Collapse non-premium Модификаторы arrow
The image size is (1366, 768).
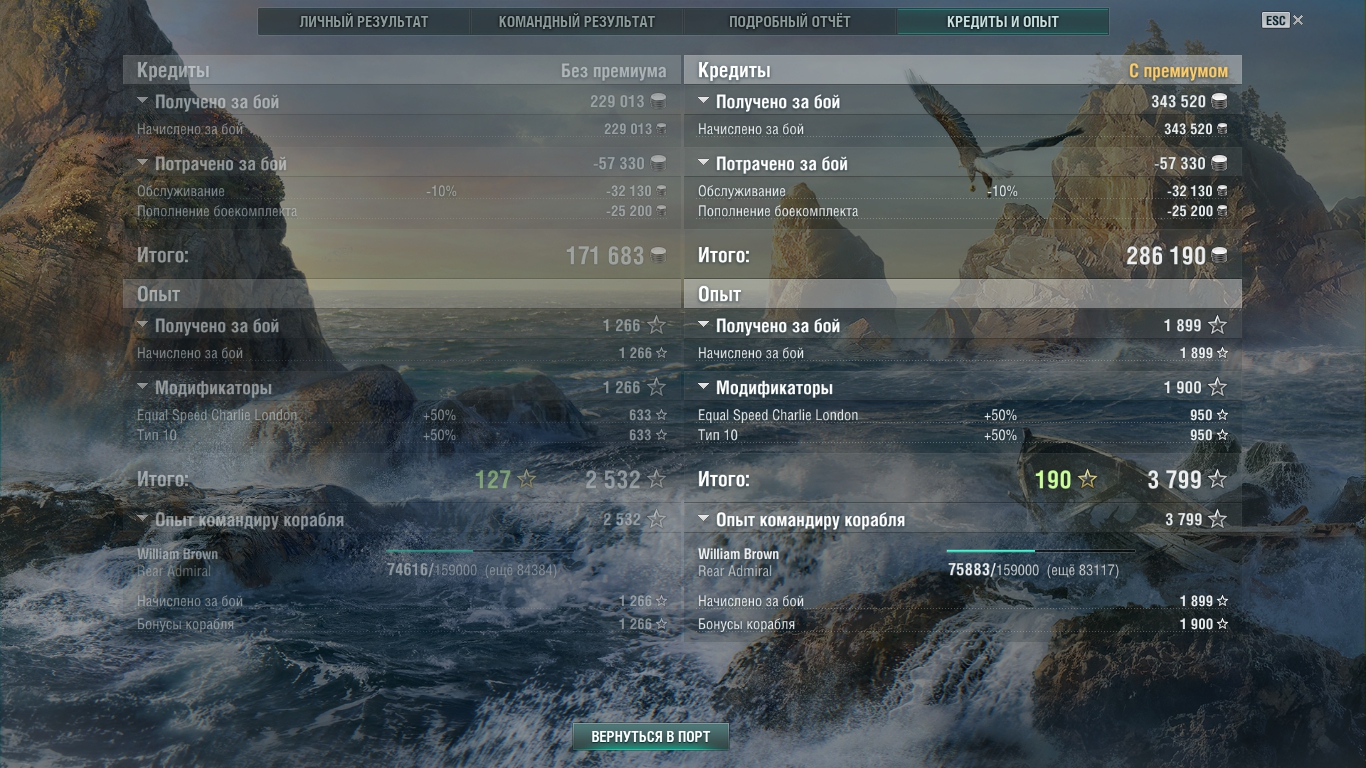click(143, 387)
